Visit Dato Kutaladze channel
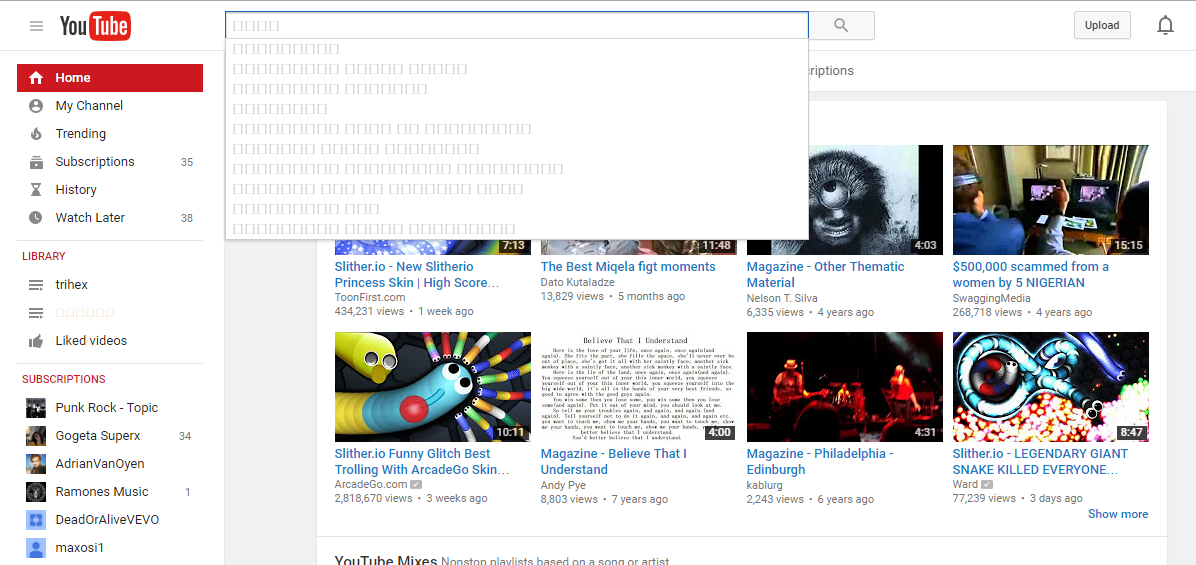The width and height of the screenshot is (1196, 565). pos(577,282)
